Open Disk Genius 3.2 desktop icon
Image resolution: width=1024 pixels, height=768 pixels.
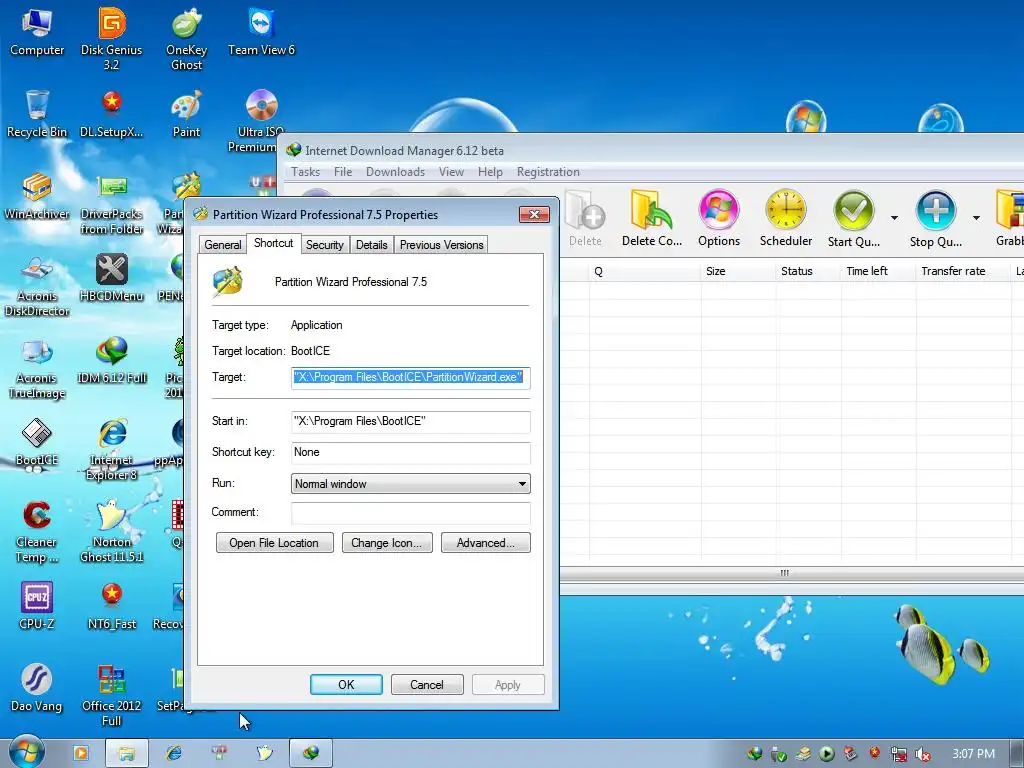pyautogui.click(x=111, y=38)
